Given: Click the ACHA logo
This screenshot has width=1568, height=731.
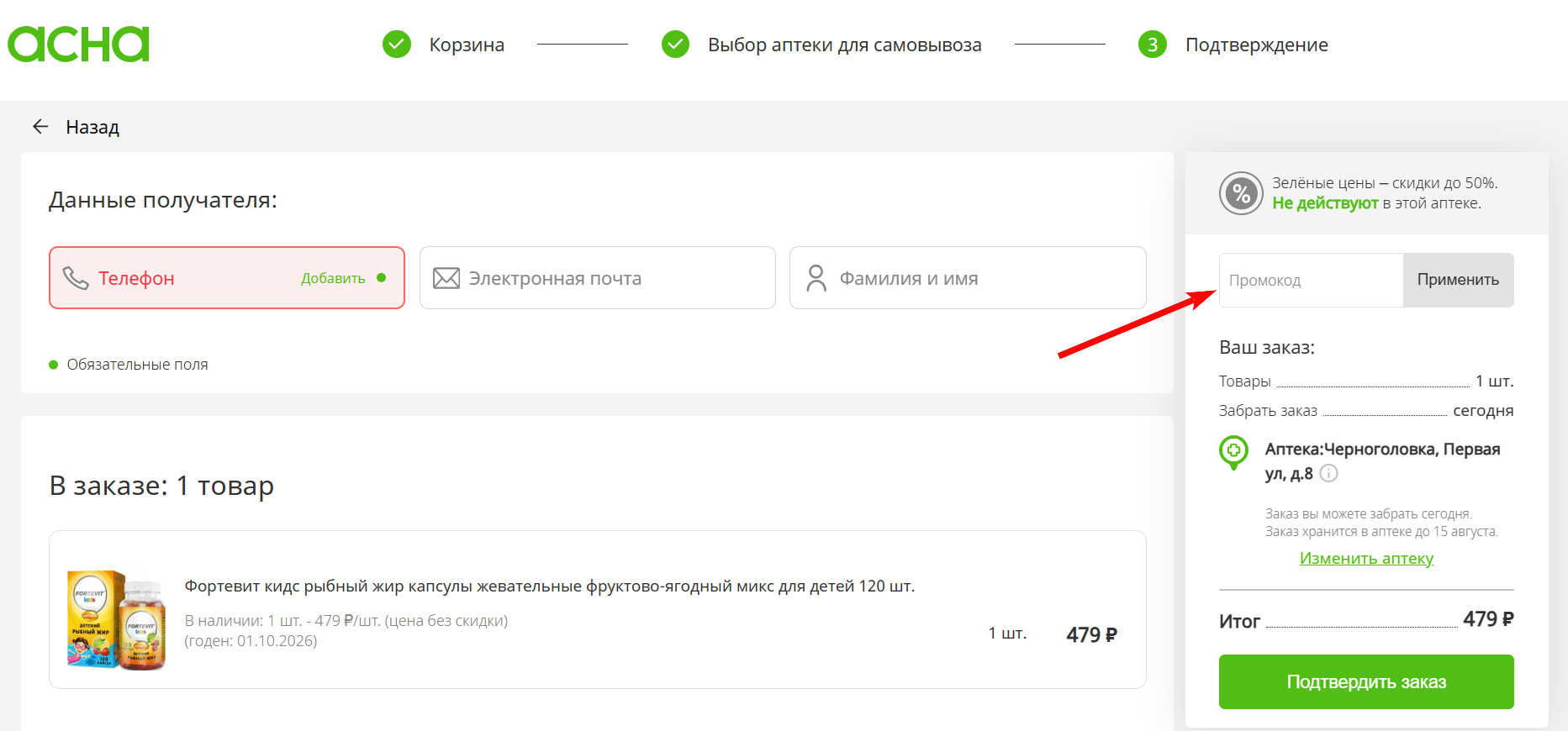Looking at the screenshot, I should click(78, 45).
